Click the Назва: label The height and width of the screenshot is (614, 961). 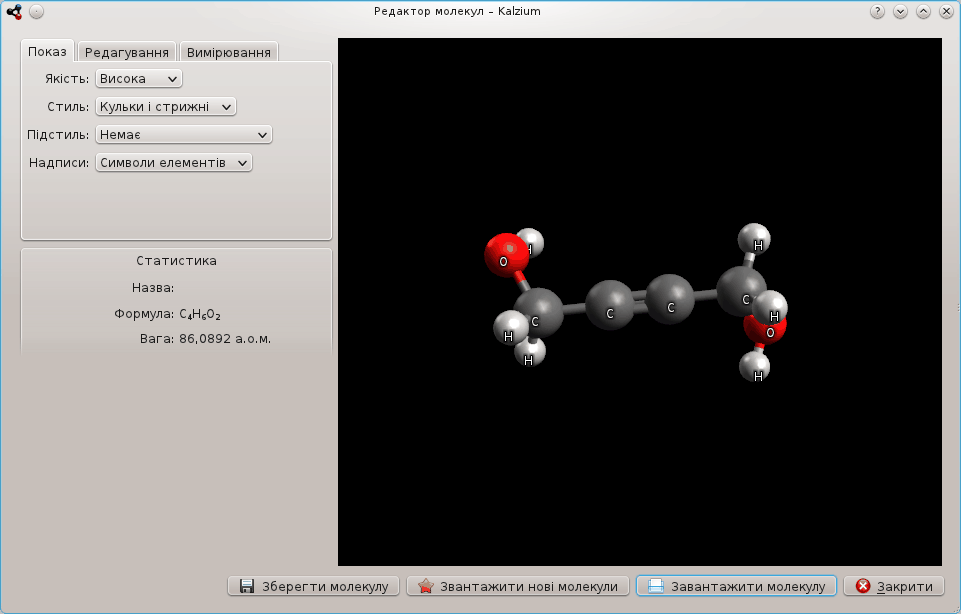click(x=153, y=287)
